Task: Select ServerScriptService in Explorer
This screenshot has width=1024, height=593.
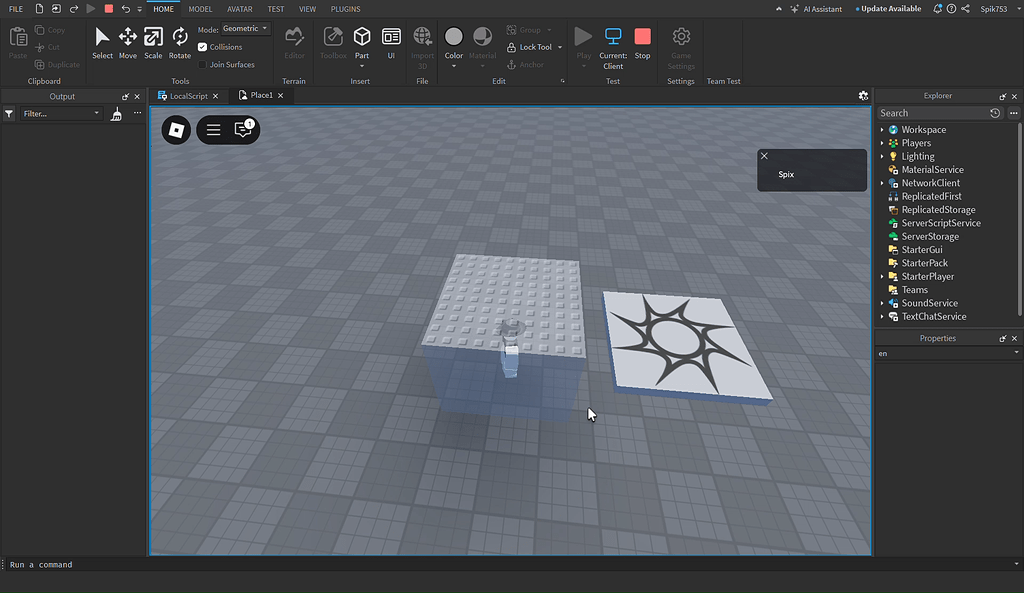Action: (x=941, y=223)
